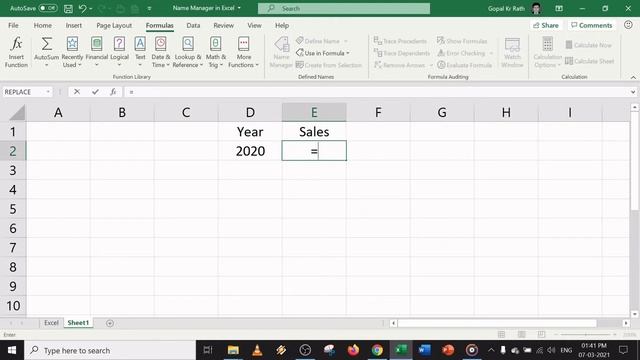Select cell D1 containing Year
The height and width of the screenshot is (360, 640).
tap(250, 131)
